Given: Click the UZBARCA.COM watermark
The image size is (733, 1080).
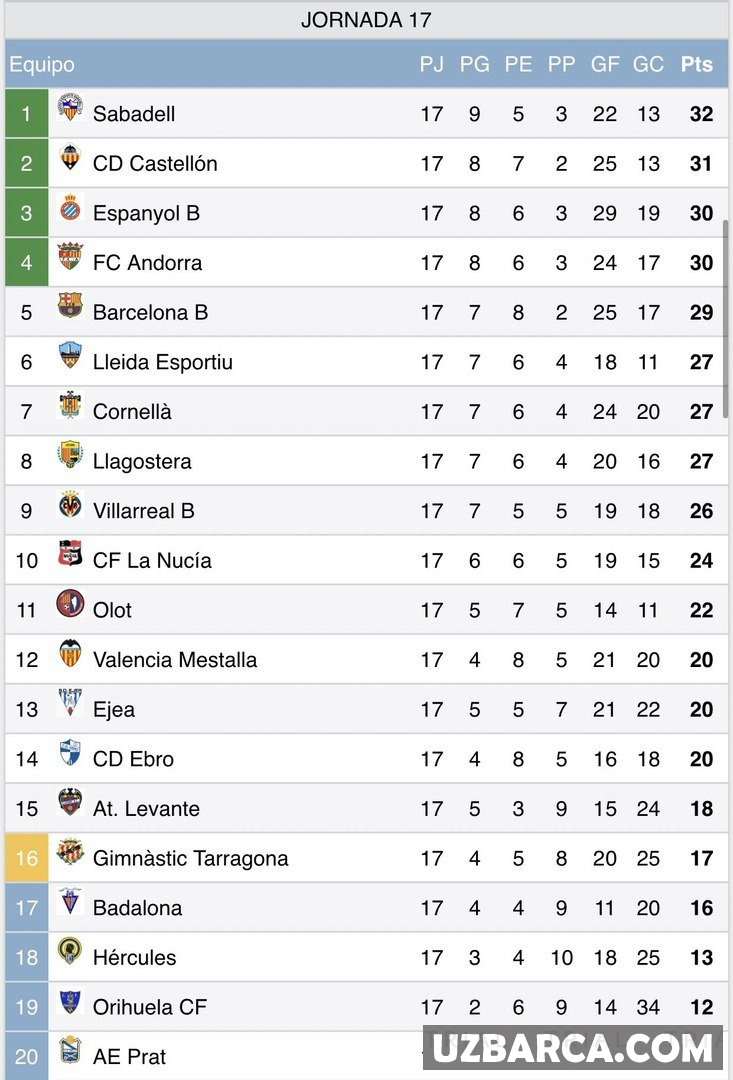Looking at the screenshot, I should [x=572, y=1048].
